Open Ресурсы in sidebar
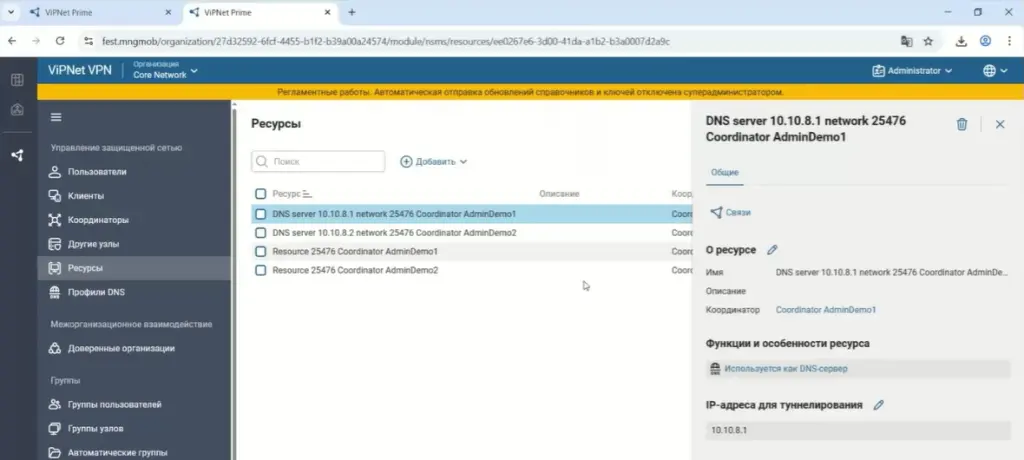The width and height of the screenshot is (1024, 460). coord(134,268)
